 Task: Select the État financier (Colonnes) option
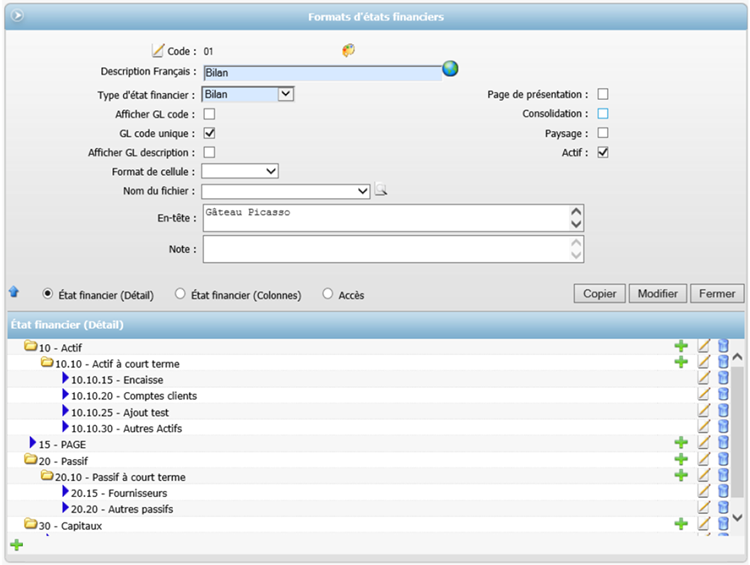point(180,295)
